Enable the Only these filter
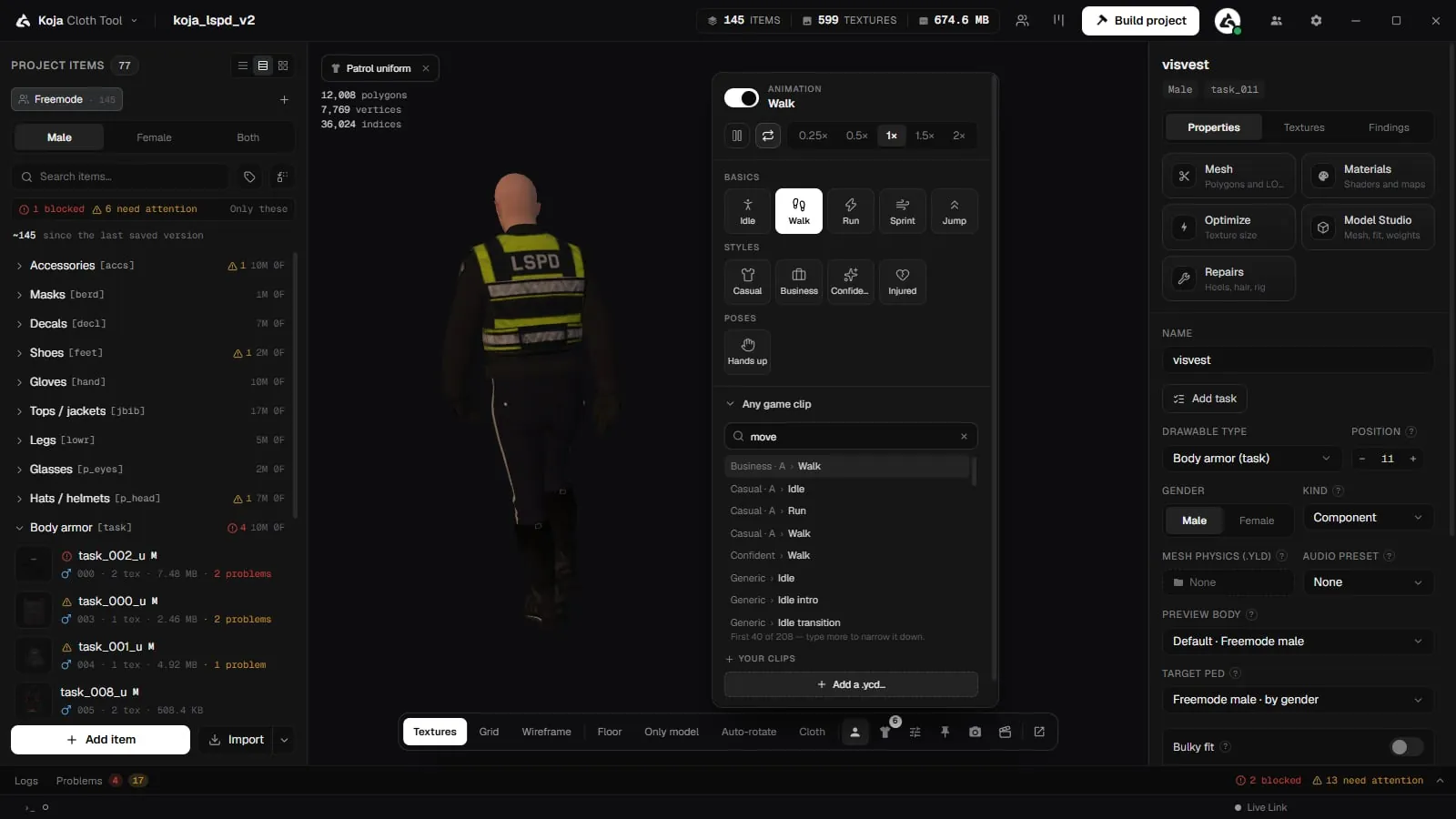 (258, 209)
